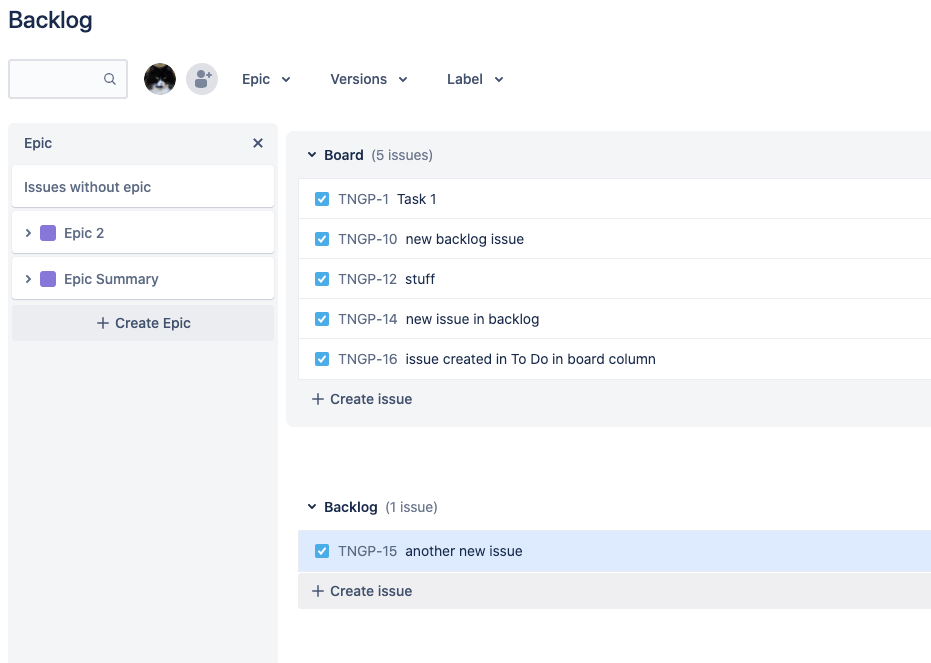931x663 pixels.
Task: Click the search magnifier icon
Action: click(x=110, y=79)
